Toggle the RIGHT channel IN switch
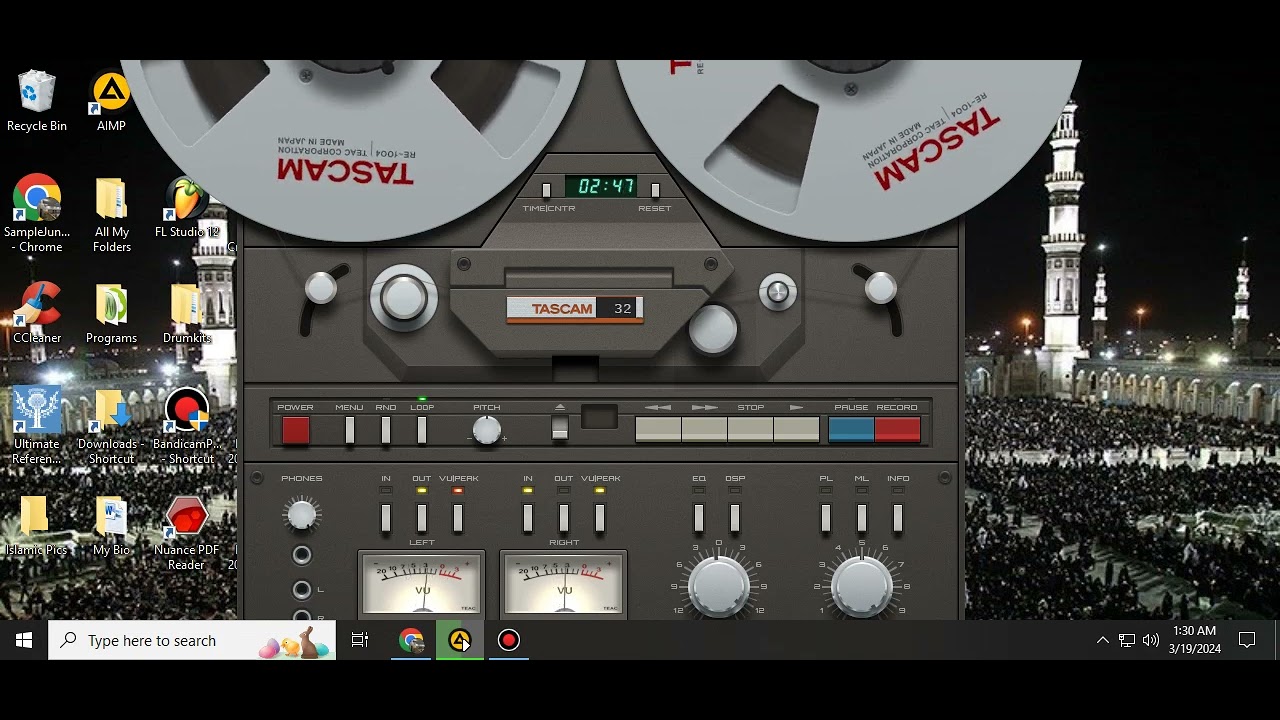This screenshot has height=720, width=1280. pos(528,518)
